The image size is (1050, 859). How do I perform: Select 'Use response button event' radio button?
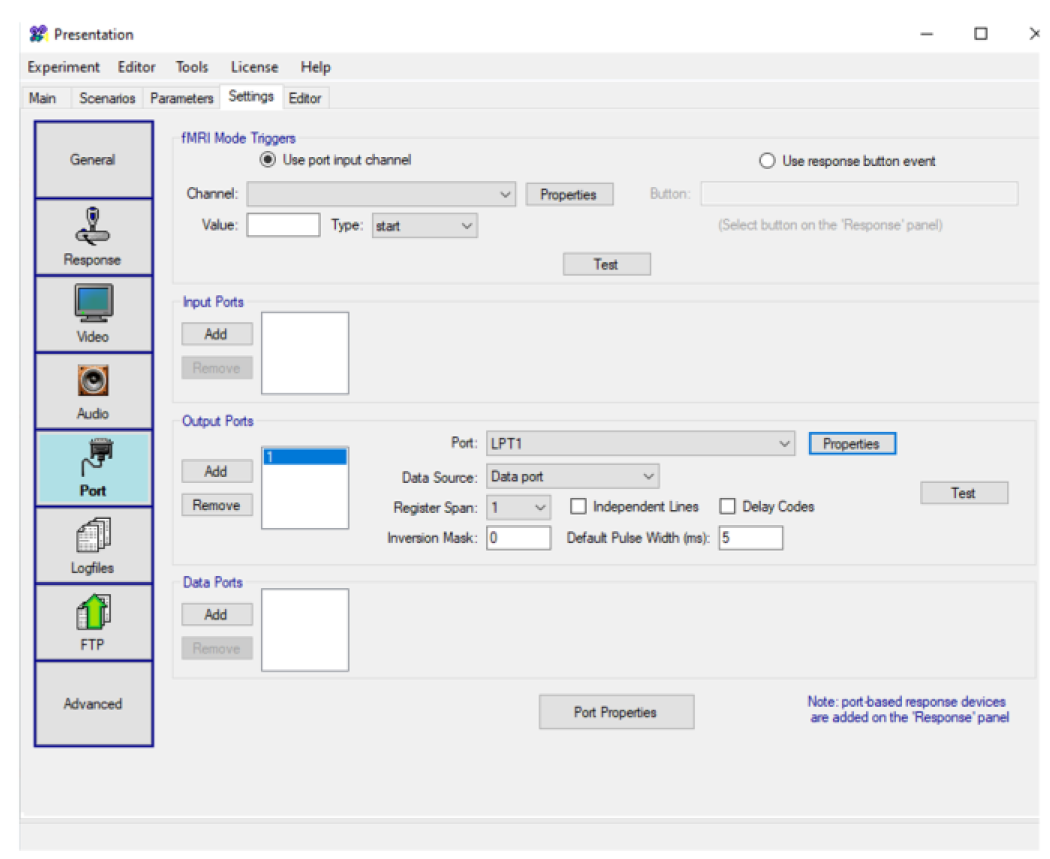(x=767, y=161)
